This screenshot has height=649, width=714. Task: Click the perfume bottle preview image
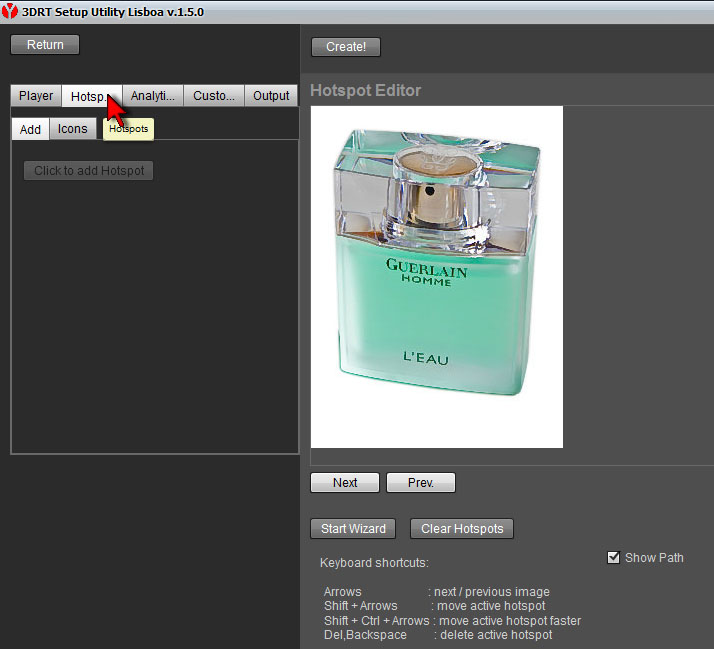(437, 277)
